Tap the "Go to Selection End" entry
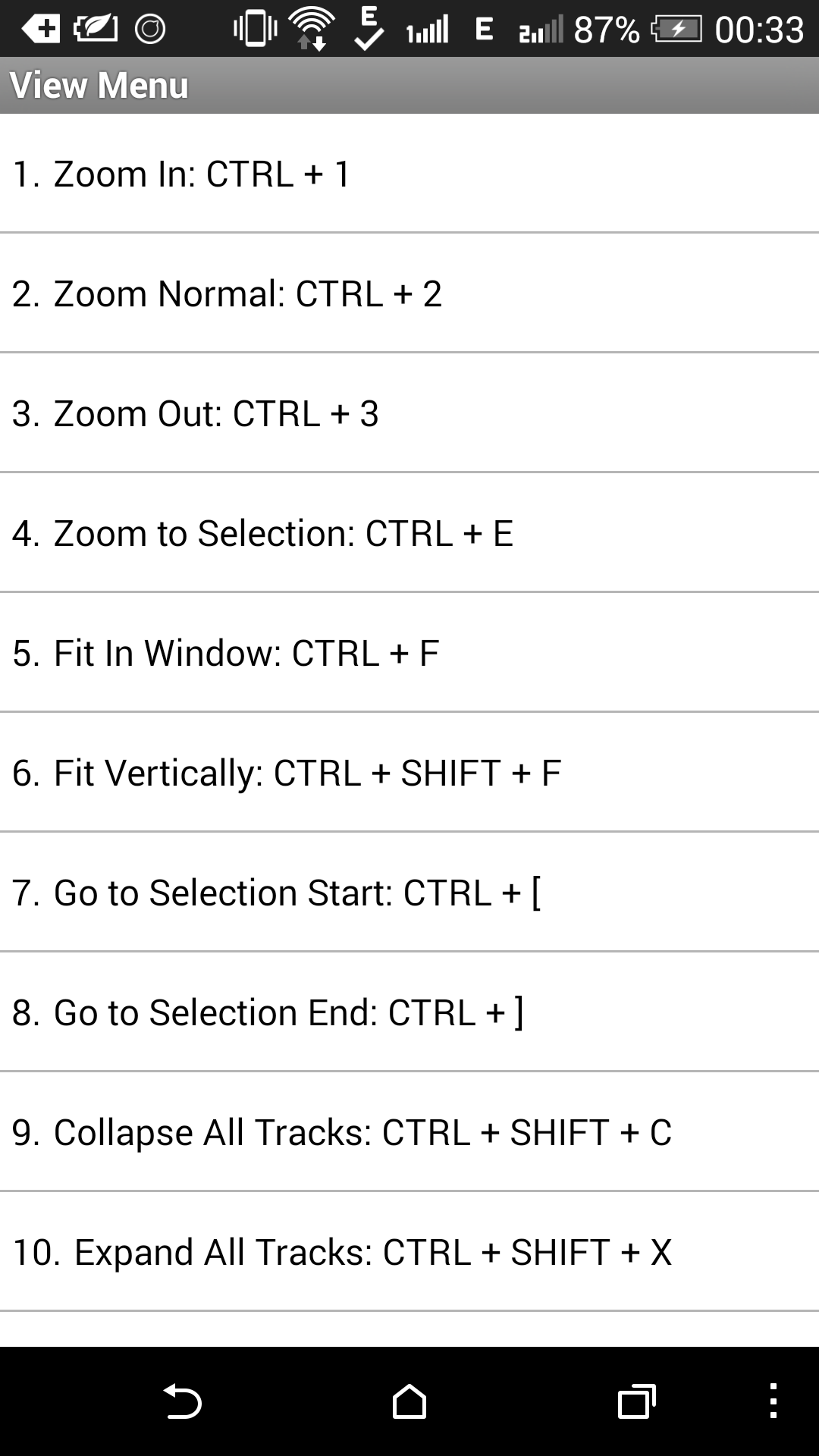 [x=409, y=1012]
